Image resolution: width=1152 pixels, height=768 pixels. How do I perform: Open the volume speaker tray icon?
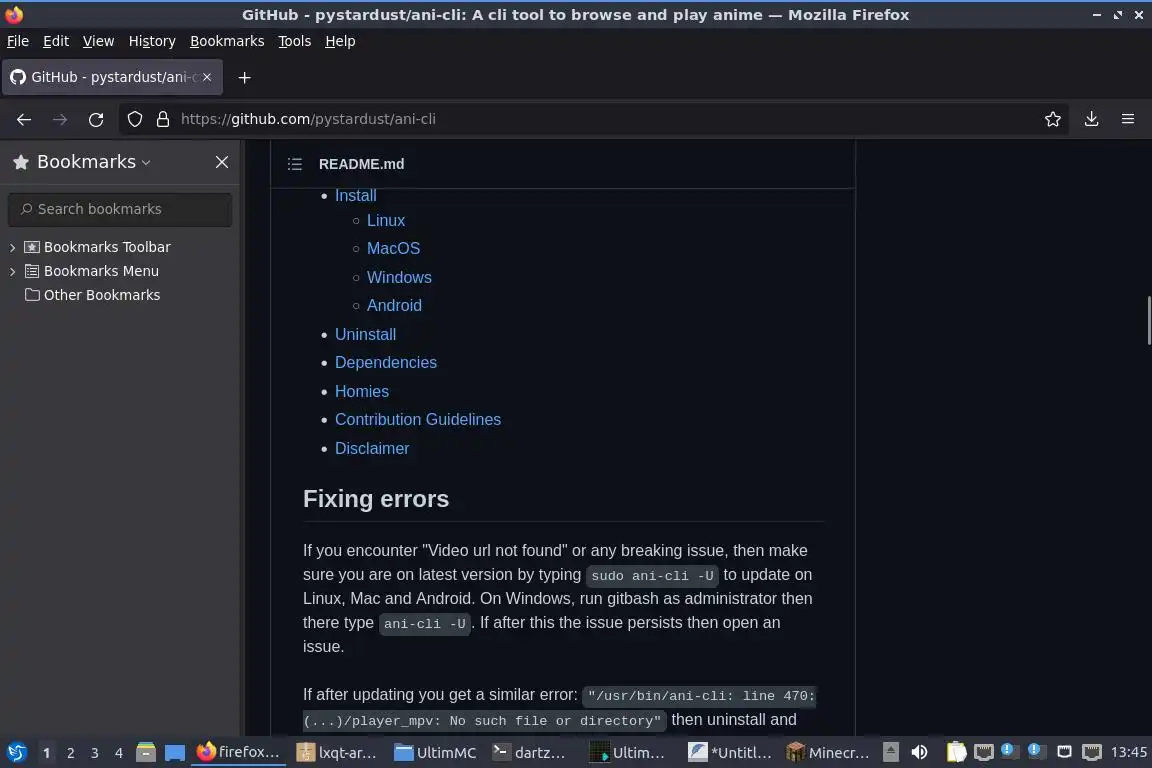point(919,752)
